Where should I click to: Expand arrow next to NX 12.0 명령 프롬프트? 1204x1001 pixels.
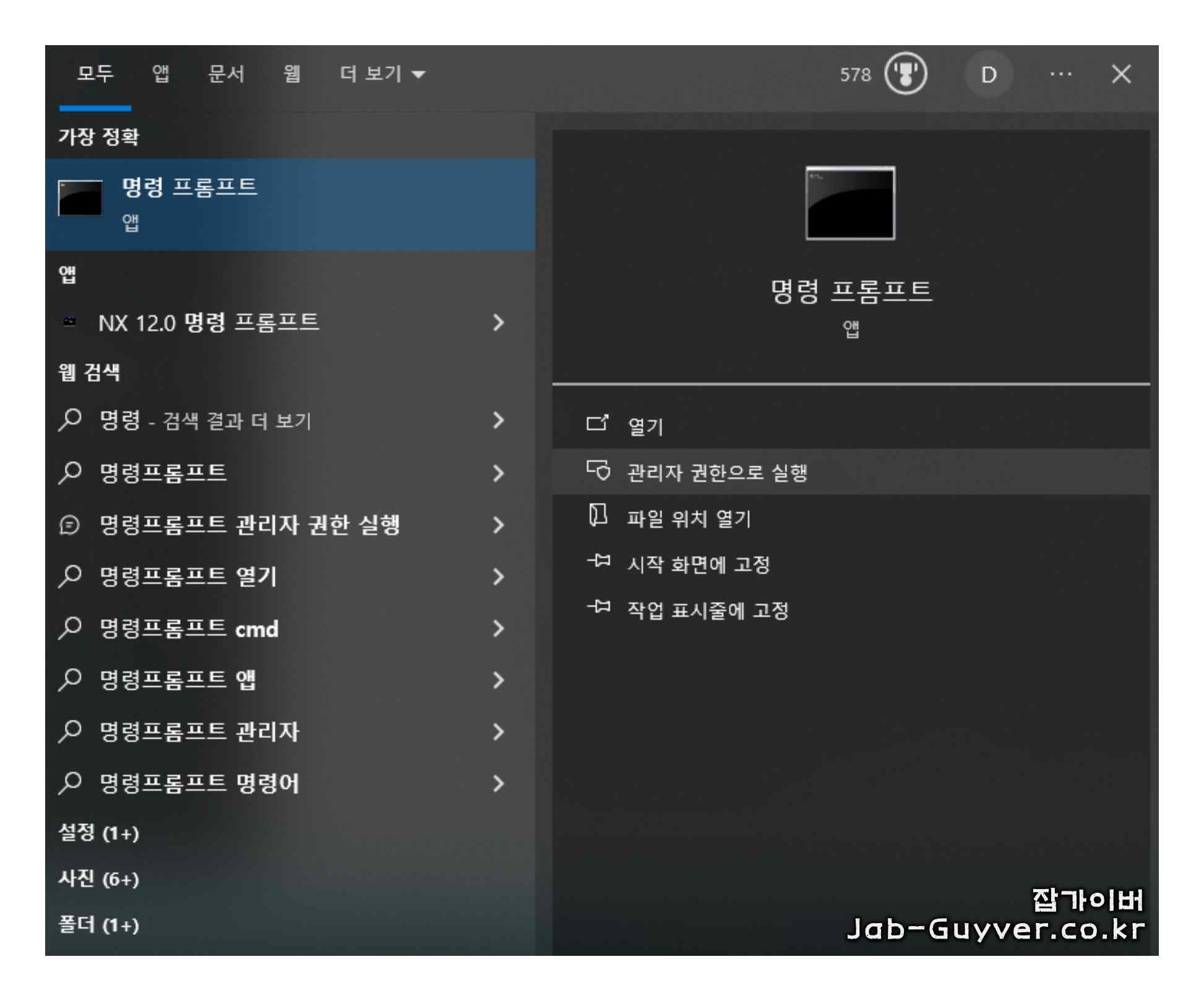pyautogui.click(x=498, y=322)
